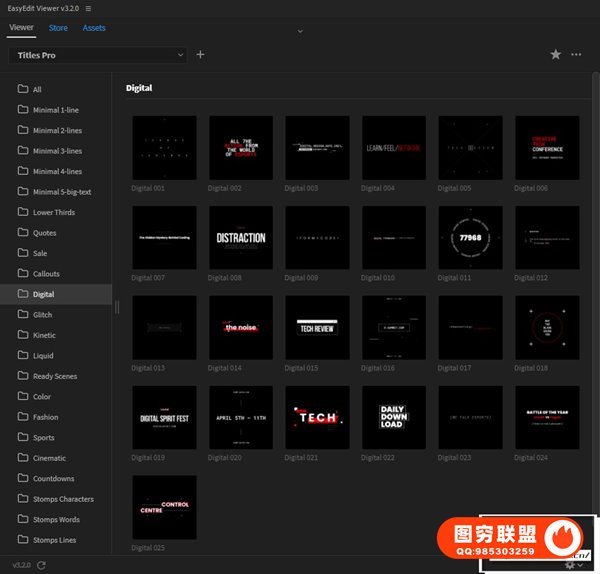Select the Lower Thirds category
The width and height of the screenshot is (600, 574).
(55, 212)
